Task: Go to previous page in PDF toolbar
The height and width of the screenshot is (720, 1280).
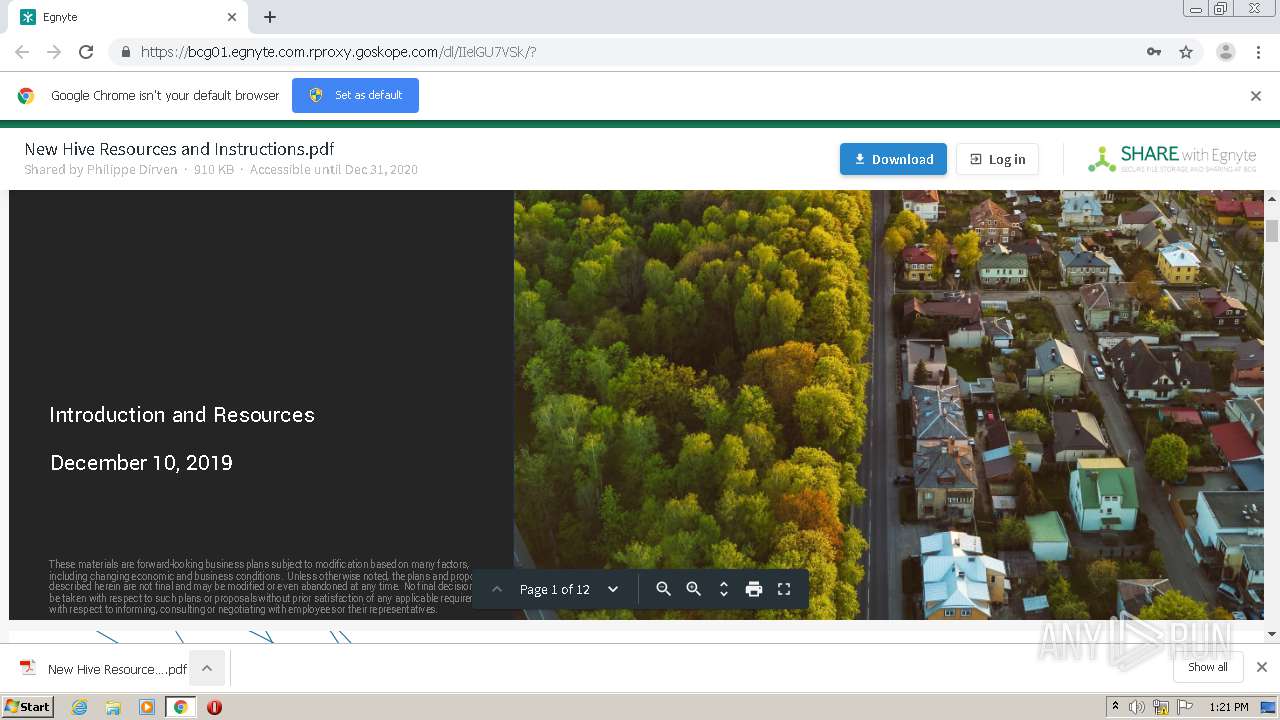Action: 497,589
